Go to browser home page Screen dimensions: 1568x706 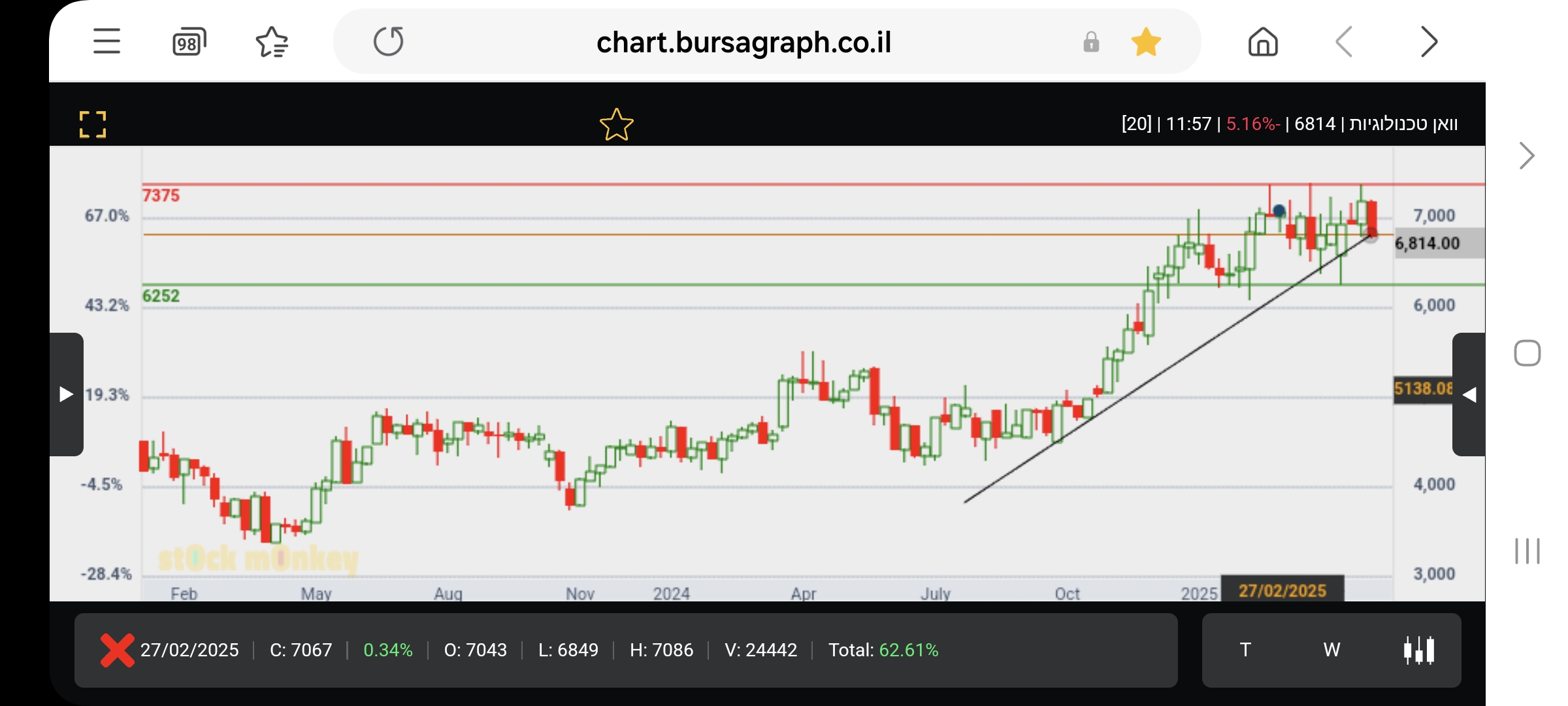coord(1262,42)
